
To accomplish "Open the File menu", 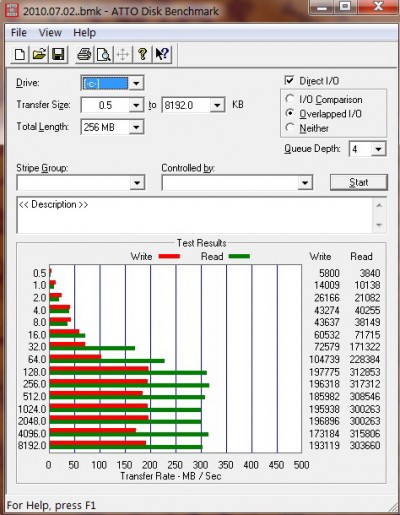I will point(19,33).
